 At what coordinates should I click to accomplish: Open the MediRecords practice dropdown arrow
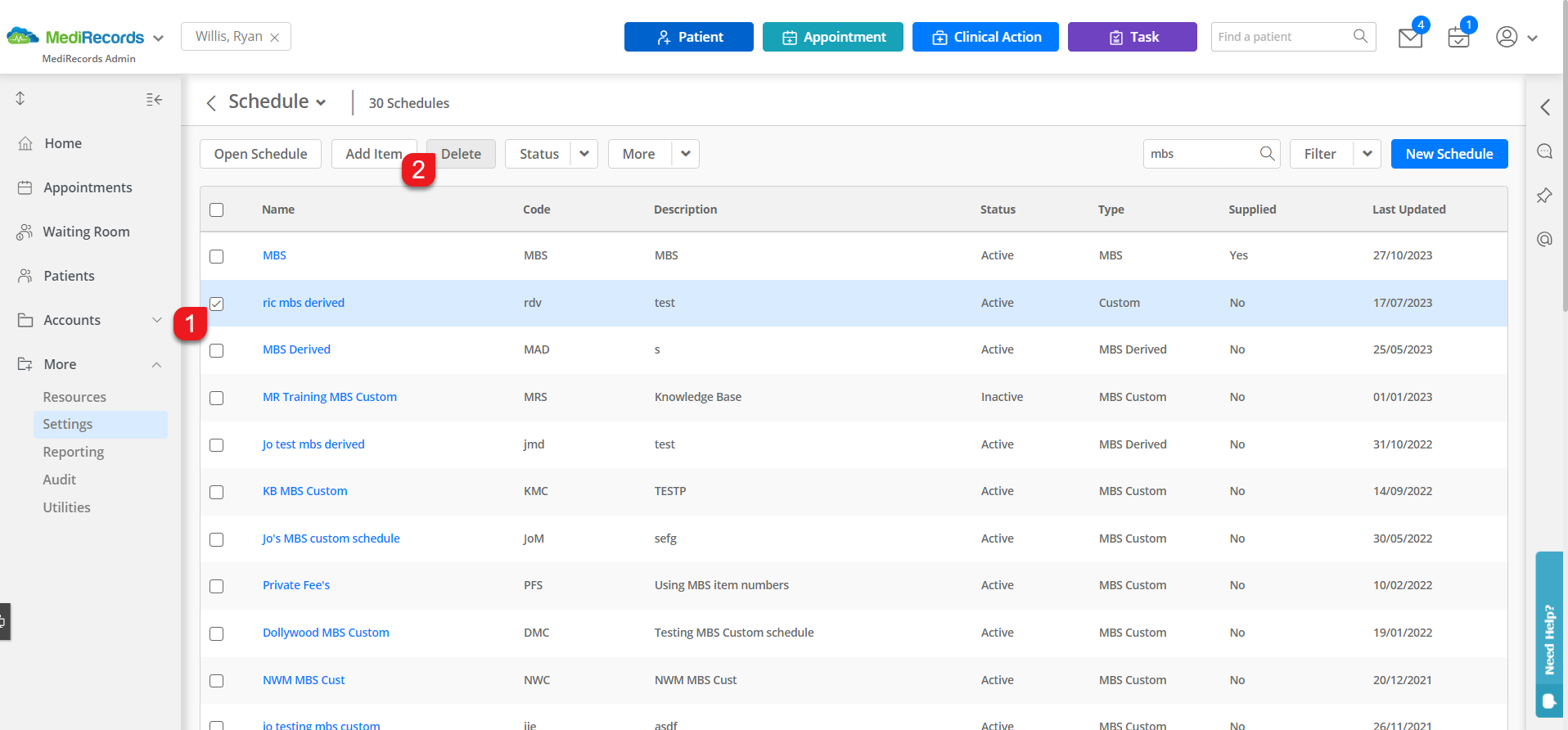click(x=159, y=38)
